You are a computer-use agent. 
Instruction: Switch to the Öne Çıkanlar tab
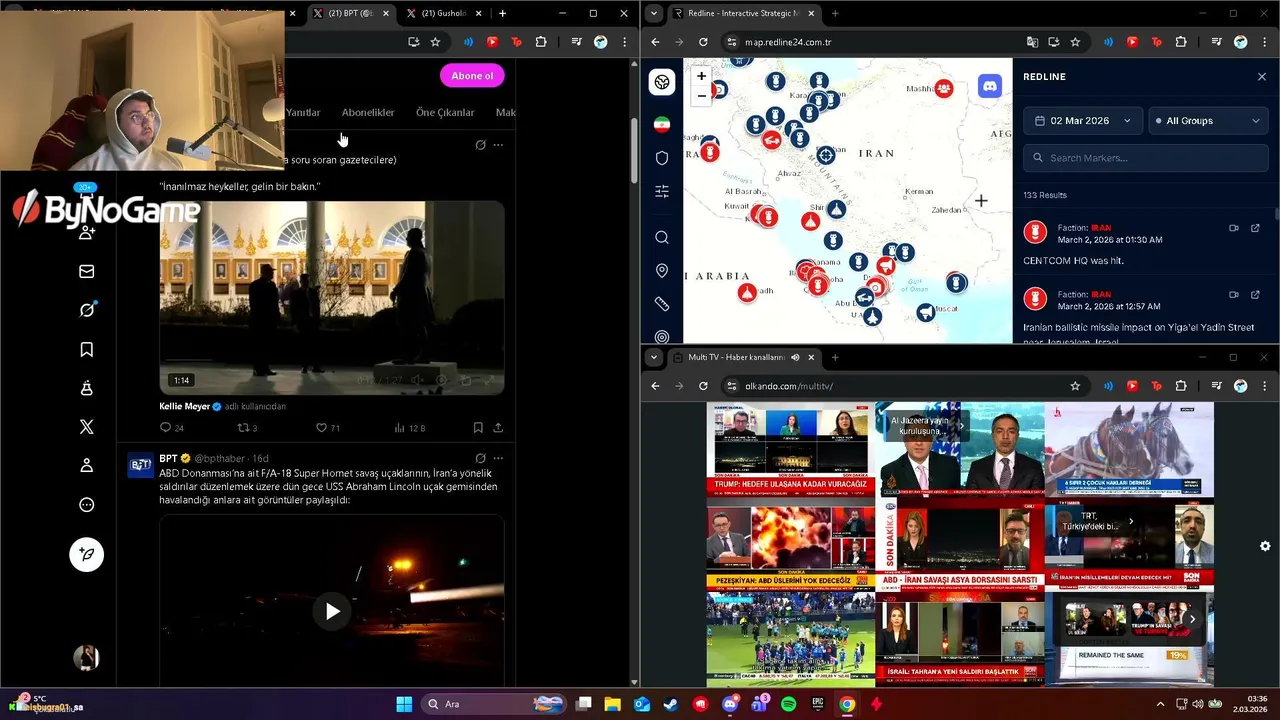click(445, 113)
